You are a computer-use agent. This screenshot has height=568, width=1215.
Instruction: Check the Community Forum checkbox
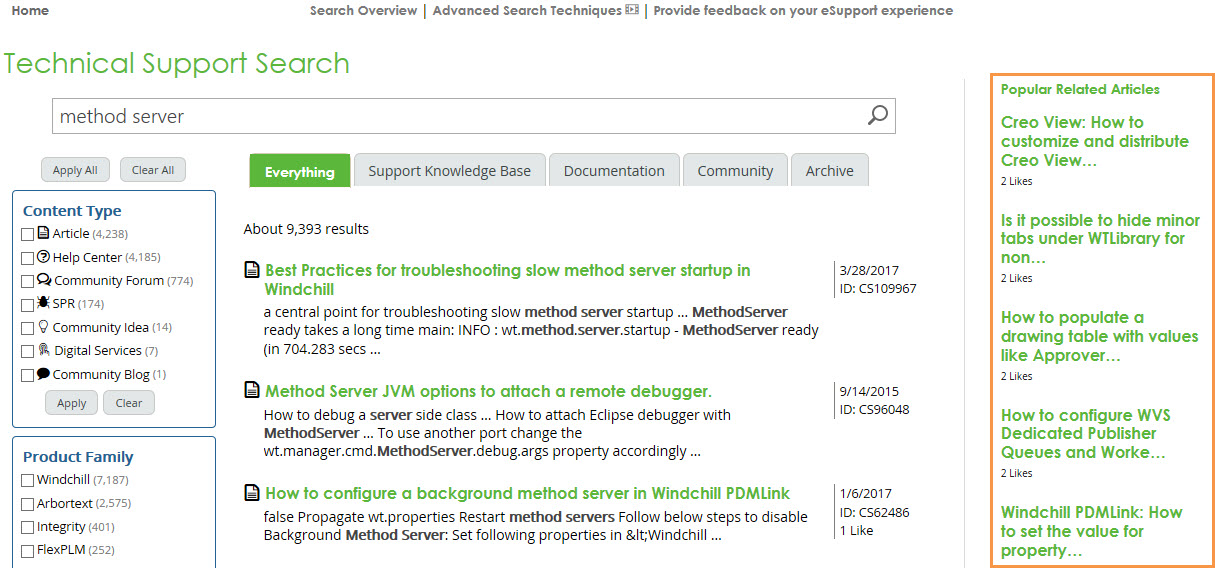click(x=28, y=281)
